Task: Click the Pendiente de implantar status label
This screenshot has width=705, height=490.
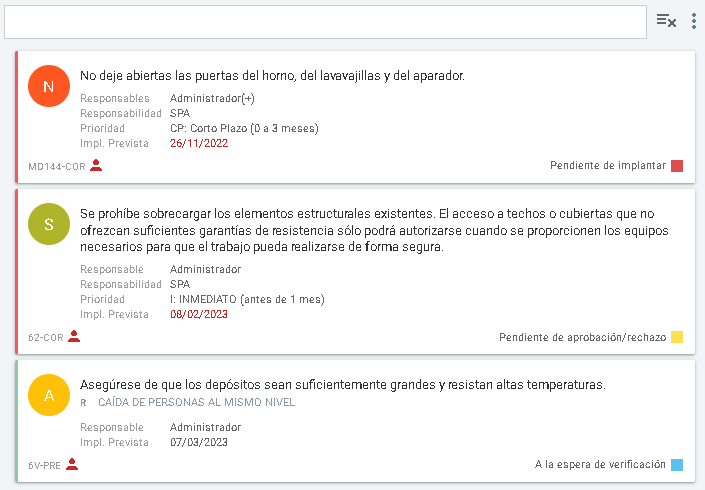Action: click(x=608, y=166)
